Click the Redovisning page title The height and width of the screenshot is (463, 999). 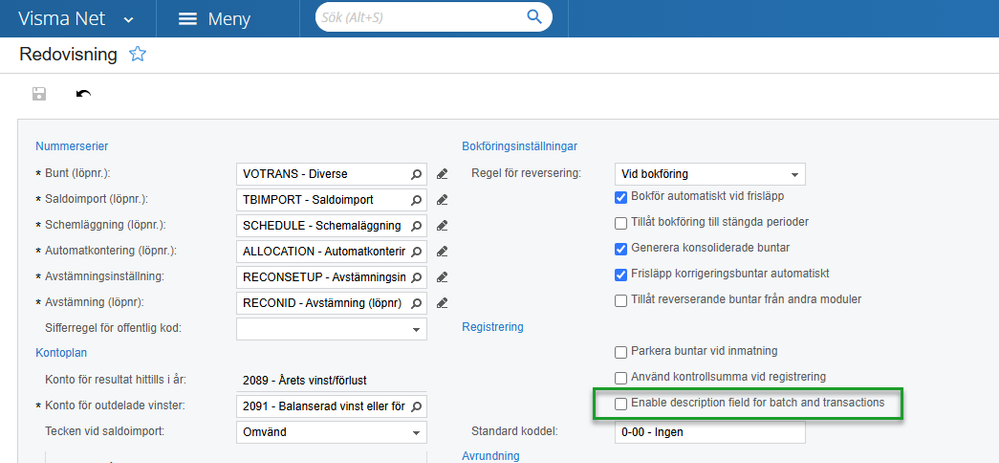click(68, 54)
